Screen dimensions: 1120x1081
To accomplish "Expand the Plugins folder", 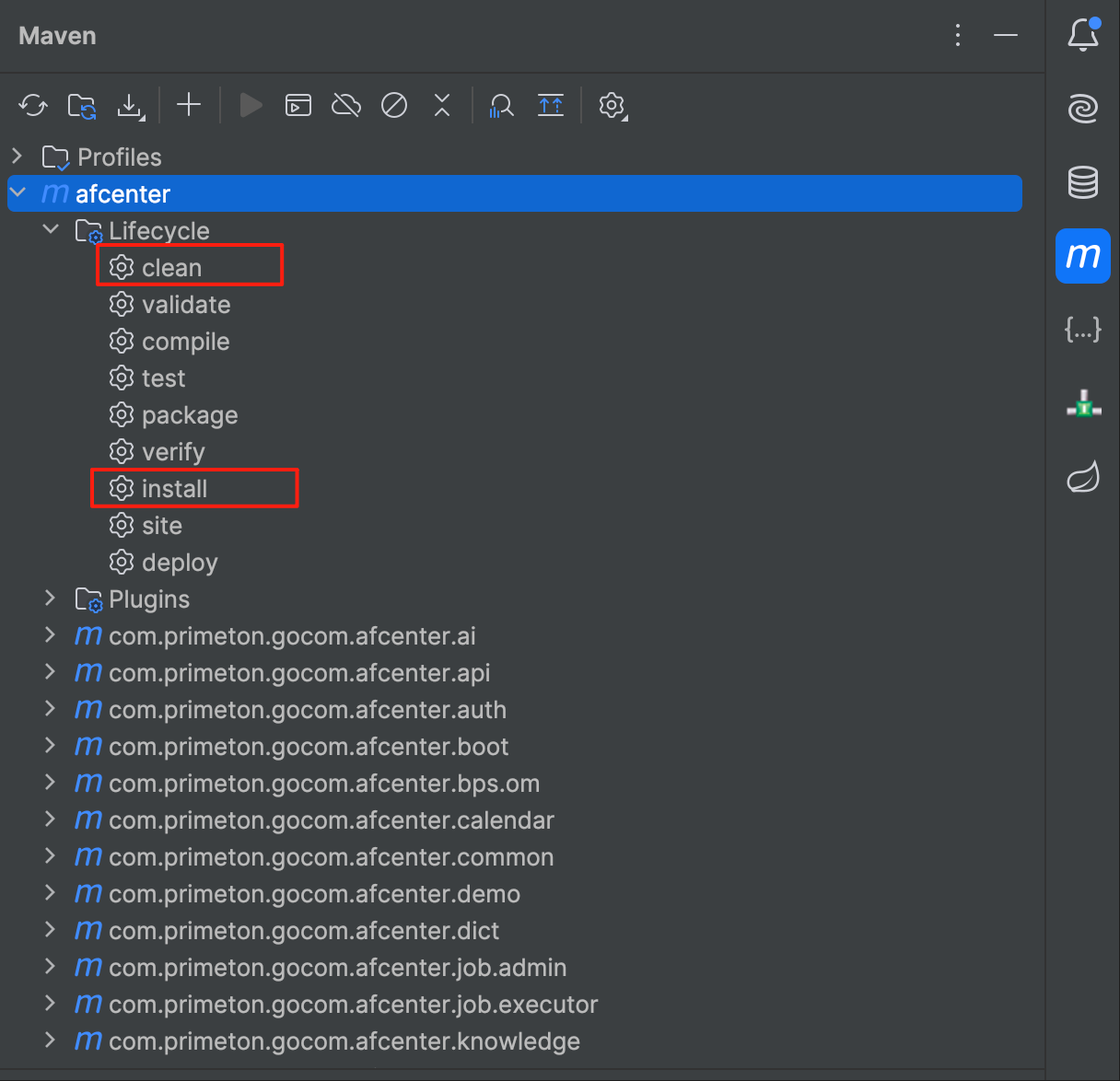I will (51, 599).
